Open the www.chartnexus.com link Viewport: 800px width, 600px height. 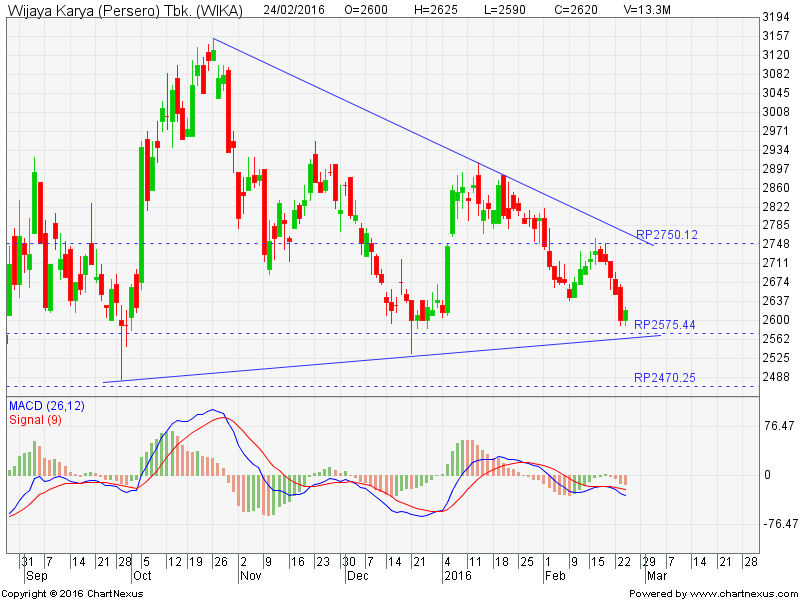(740, 593)
